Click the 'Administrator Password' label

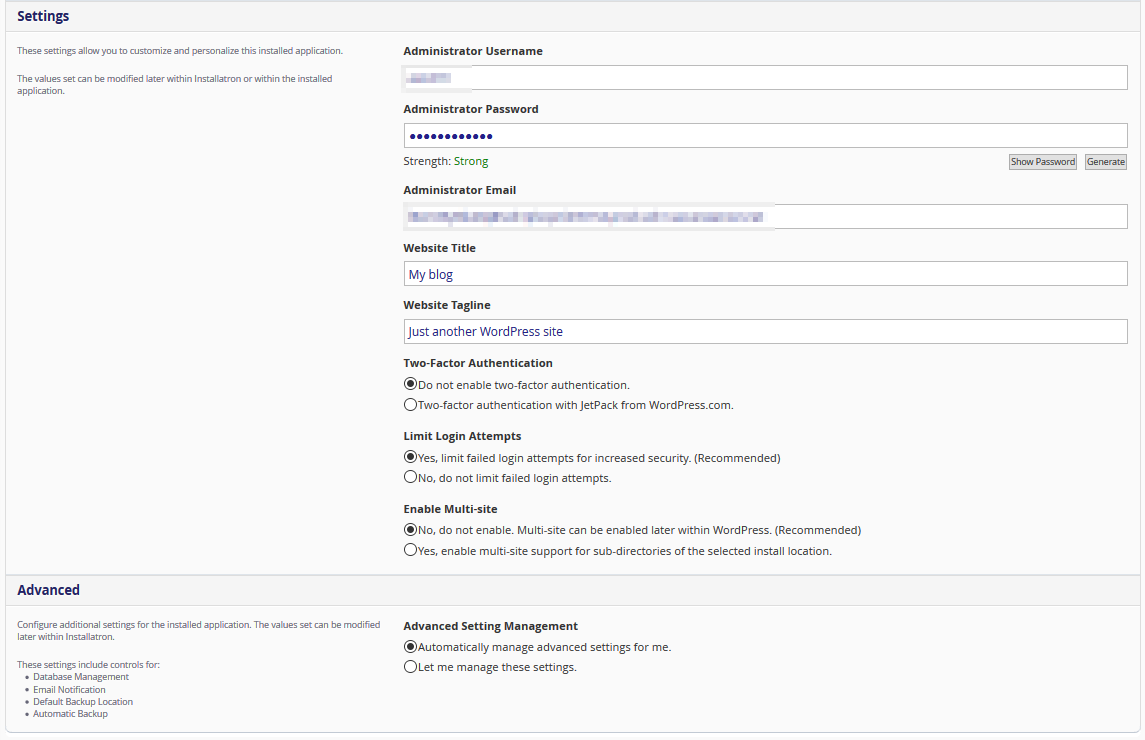(x=471, y=109)
